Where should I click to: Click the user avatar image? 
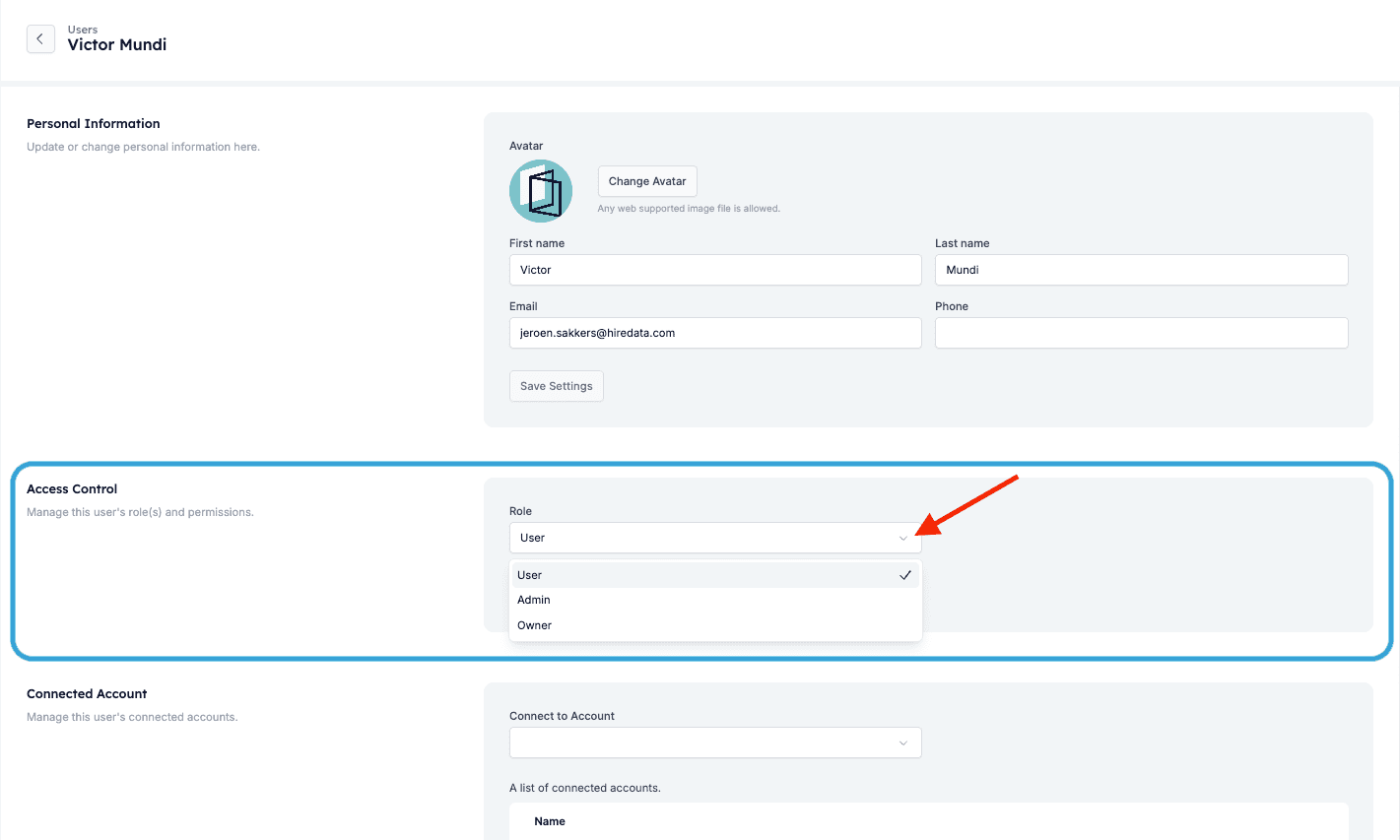[x=541, y=191]
